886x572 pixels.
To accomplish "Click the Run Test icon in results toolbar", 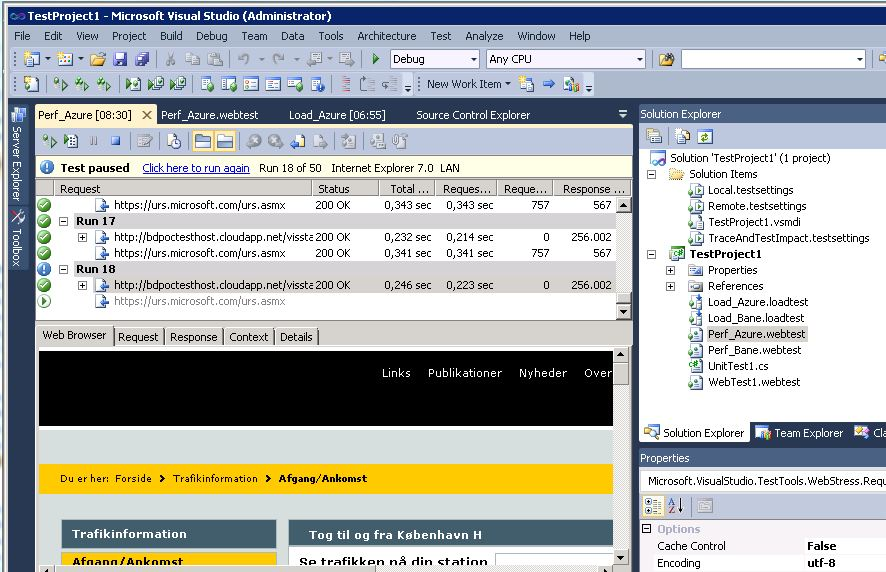I will pos(49,142).
